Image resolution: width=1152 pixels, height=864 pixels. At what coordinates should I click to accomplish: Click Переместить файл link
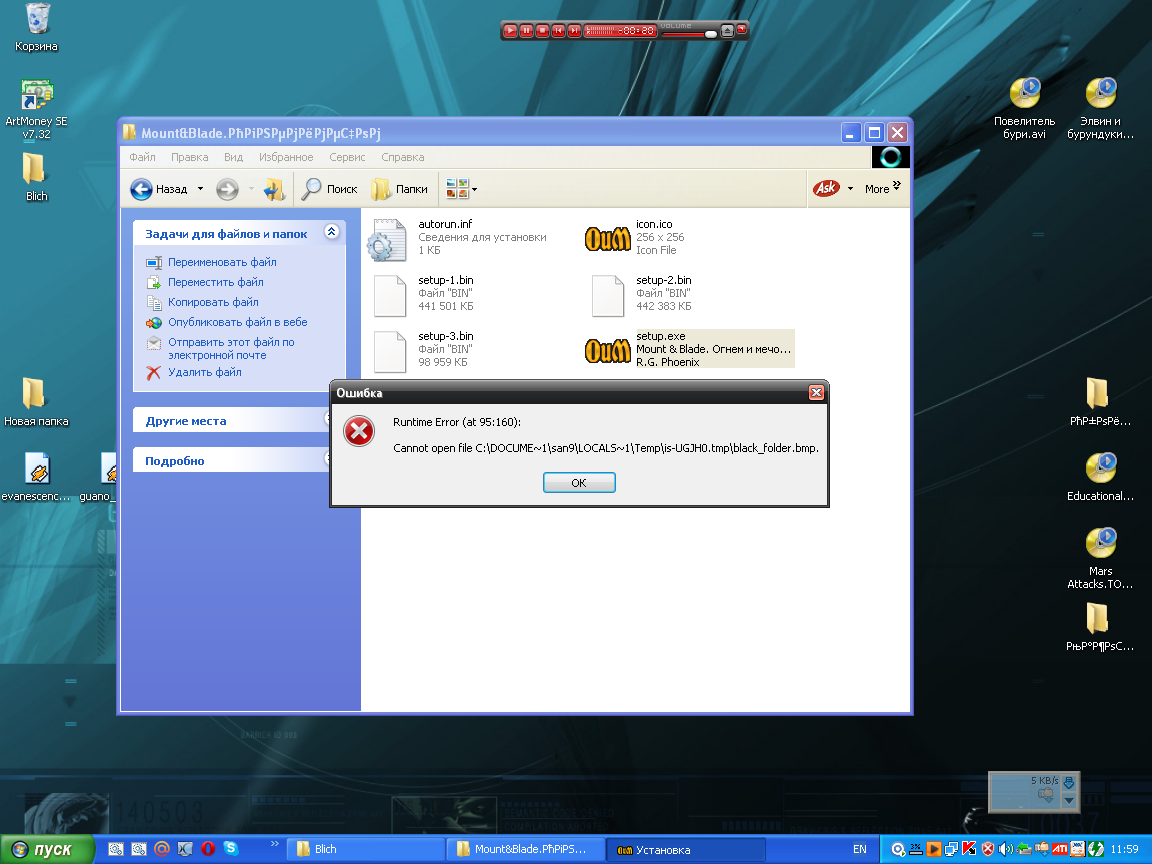click(x=215, y=282)
